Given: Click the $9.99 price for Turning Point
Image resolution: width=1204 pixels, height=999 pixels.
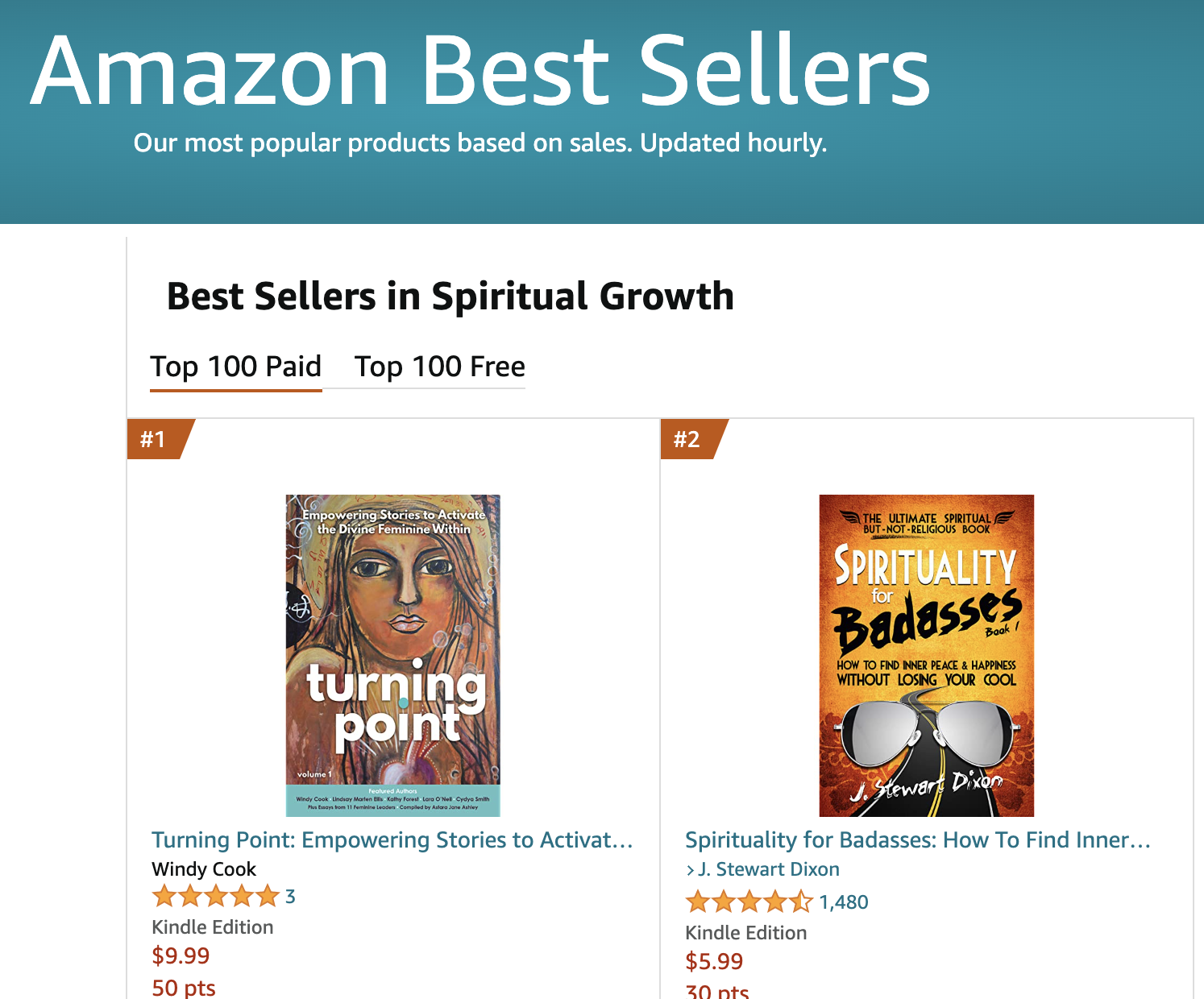Looking at the screenshot, I should pyautogui.click(x=181, y=955).
